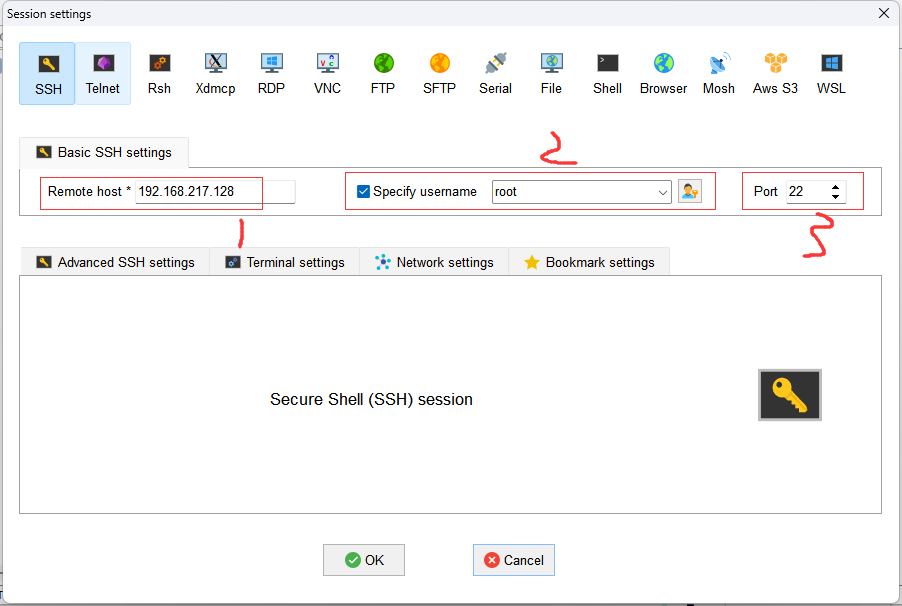Open the Network settings tab

(x=434, y=262)
